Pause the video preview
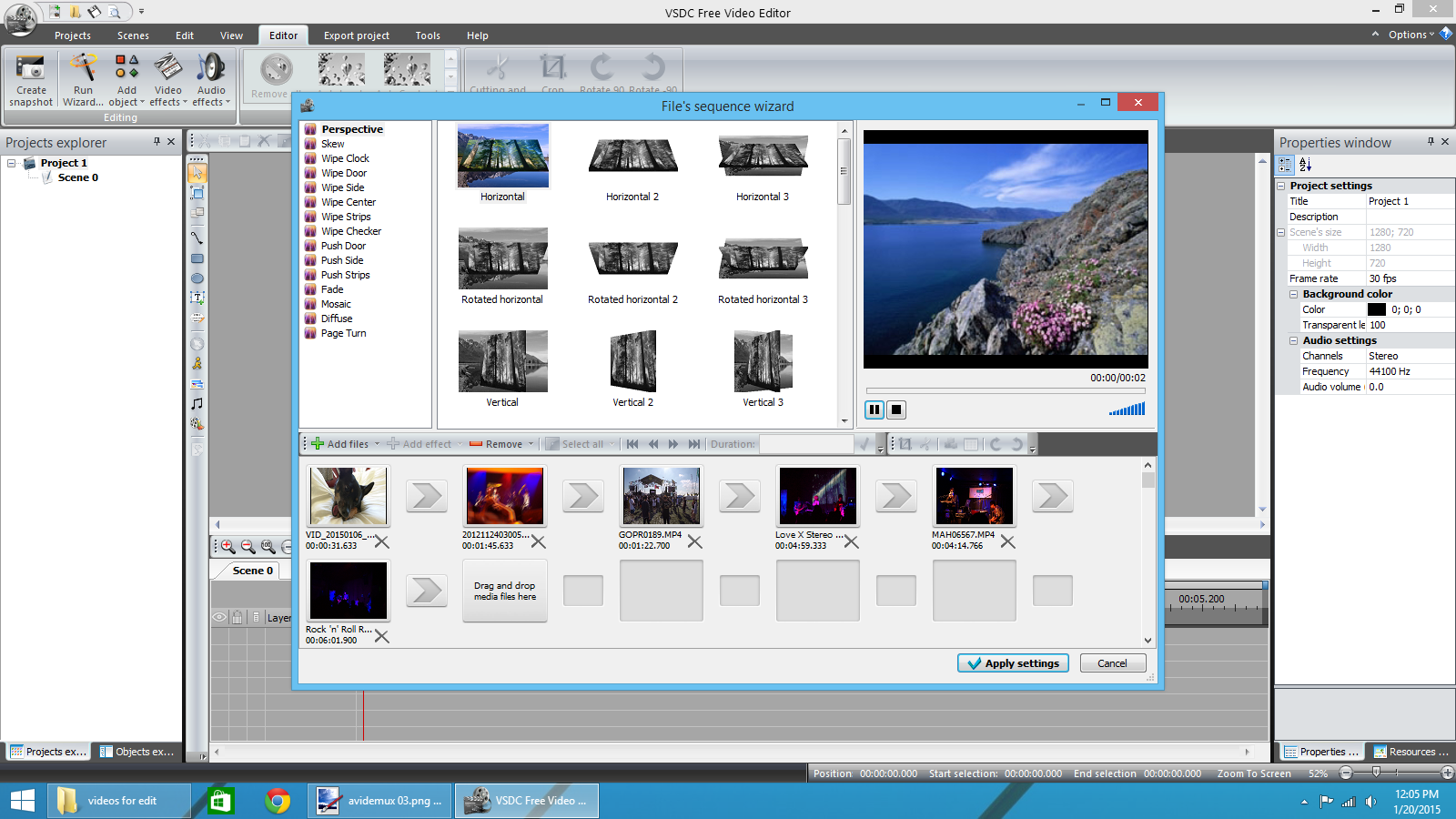Viewport: 1456px width, 819px height. [874, 409]
